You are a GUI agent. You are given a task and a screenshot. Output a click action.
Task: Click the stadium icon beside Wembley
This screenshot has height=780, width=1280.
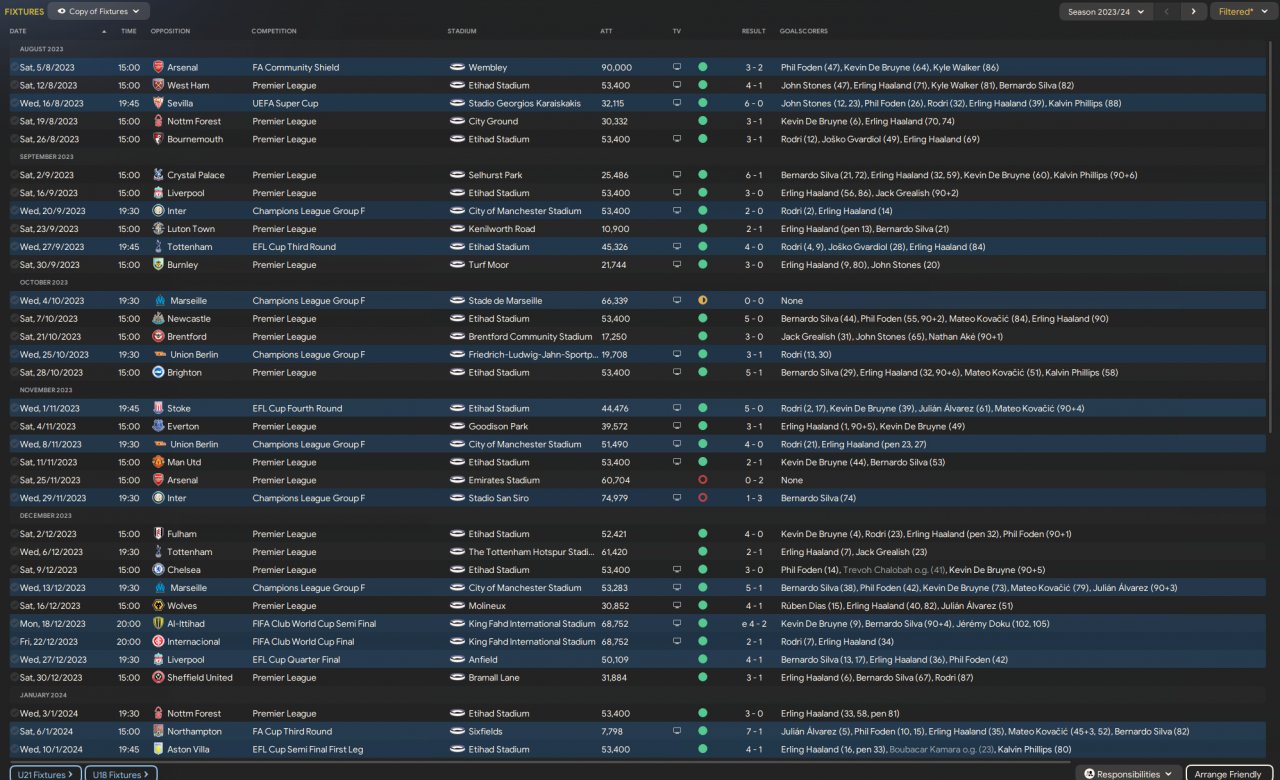(457, 67)
